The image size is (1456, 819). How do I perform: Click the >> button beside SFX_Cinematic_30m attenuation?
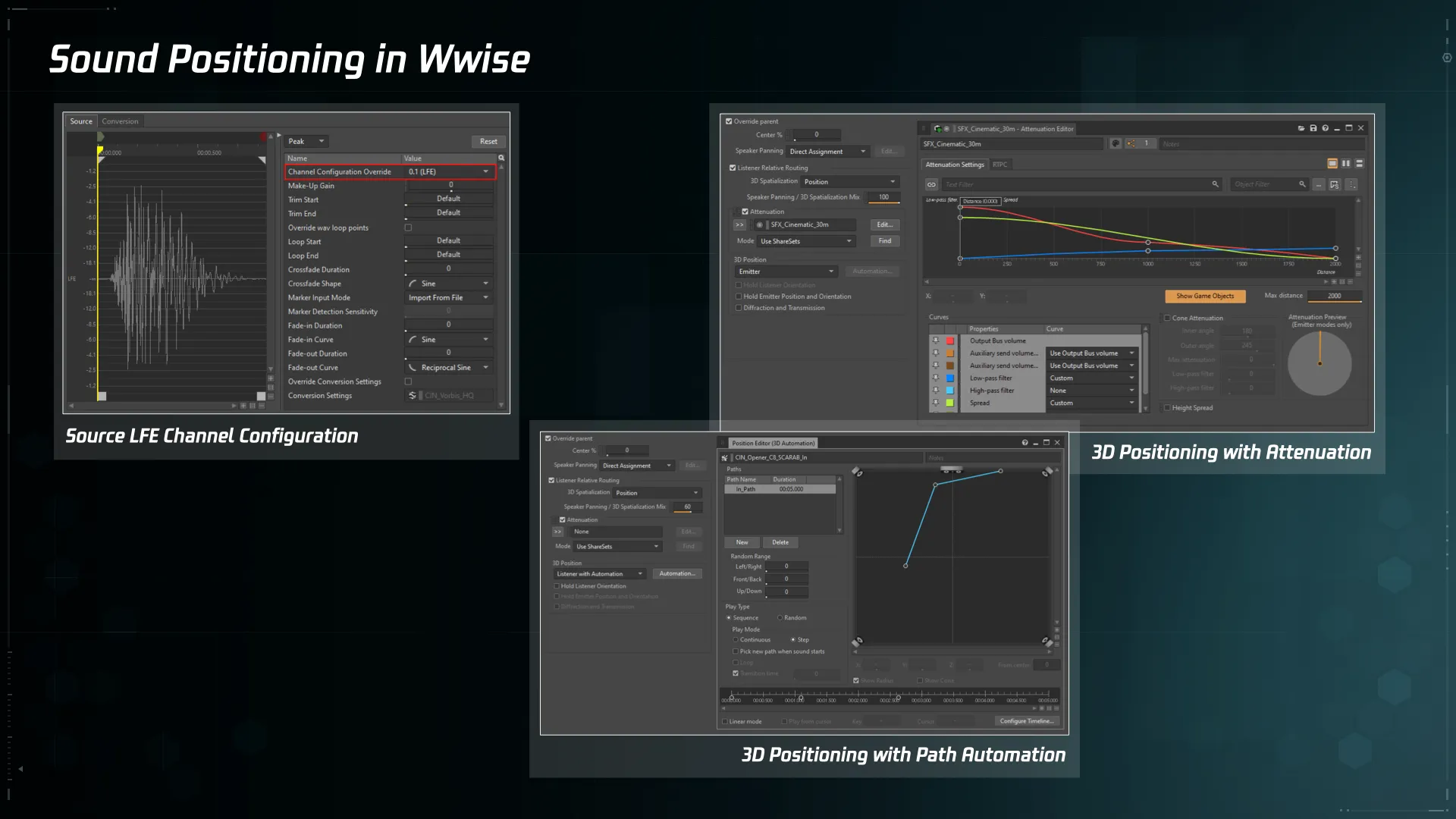pos(739,225)
